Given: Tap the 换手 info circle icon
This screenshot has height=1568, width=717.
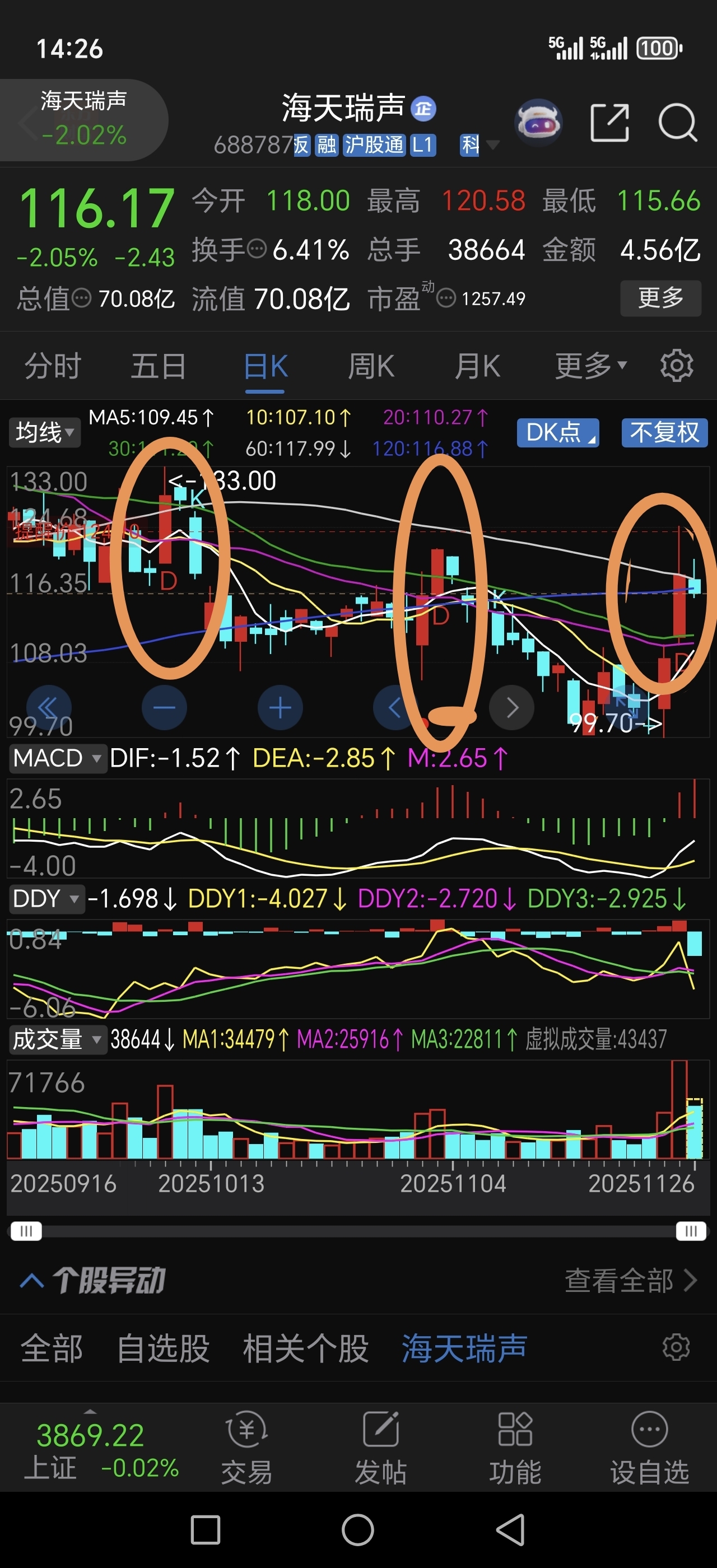Looking at the screenshot, I should [x=257, y=249].
